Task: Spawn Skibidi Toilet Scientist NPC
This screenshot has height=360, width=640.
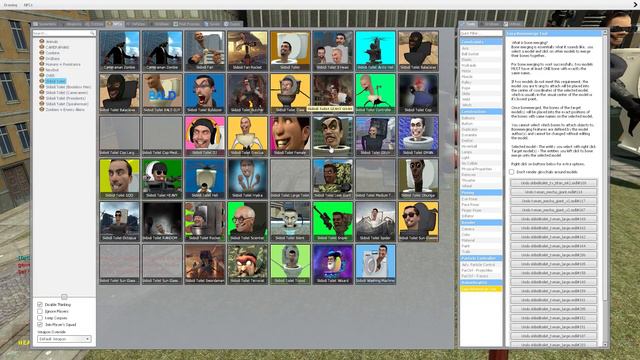Action: (x=247, y=221)
